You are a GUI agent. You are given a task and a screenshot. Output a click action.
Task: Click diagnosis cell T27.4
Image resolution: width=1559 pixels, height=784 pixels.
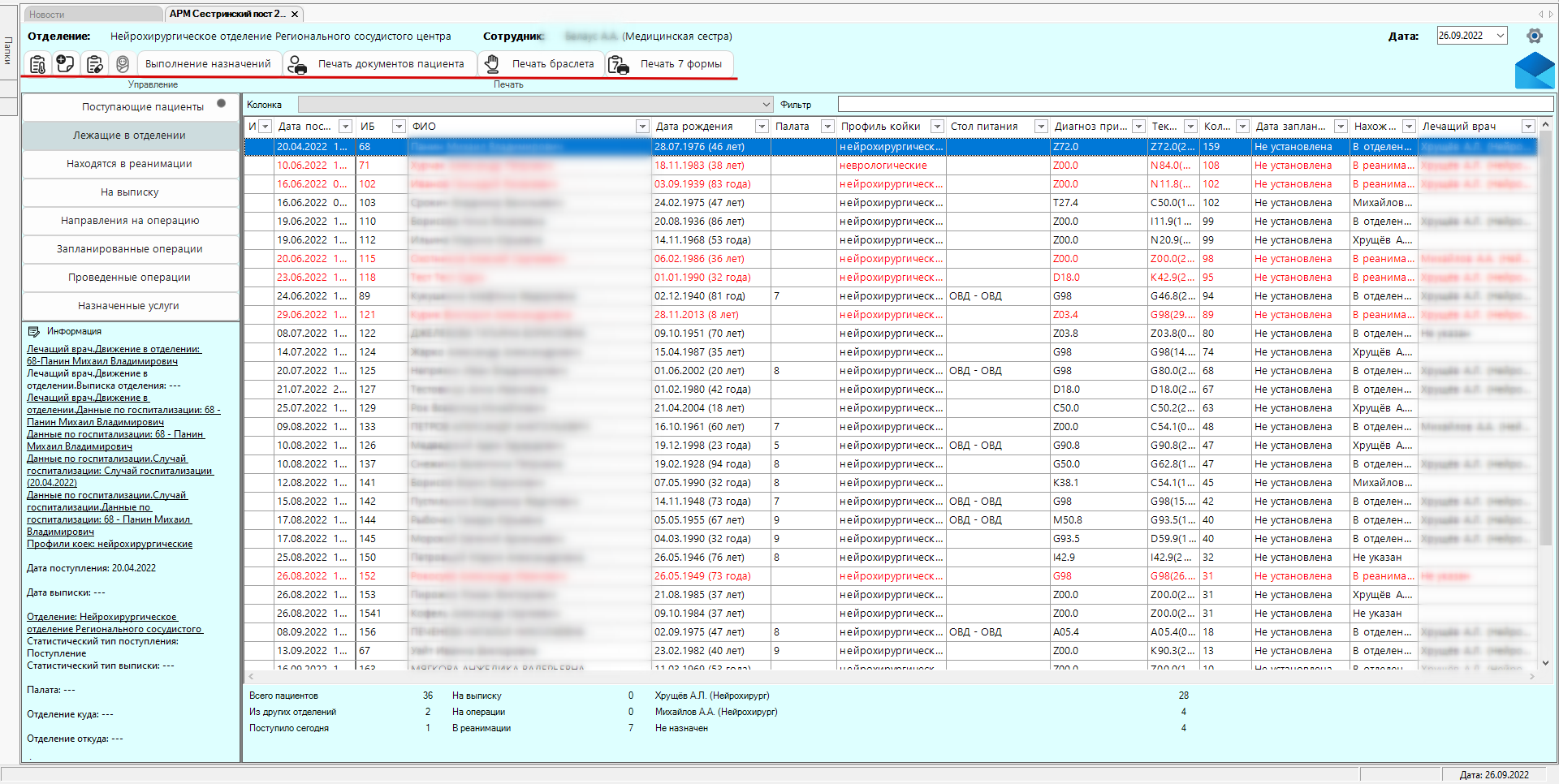[x=1098, y=202]
